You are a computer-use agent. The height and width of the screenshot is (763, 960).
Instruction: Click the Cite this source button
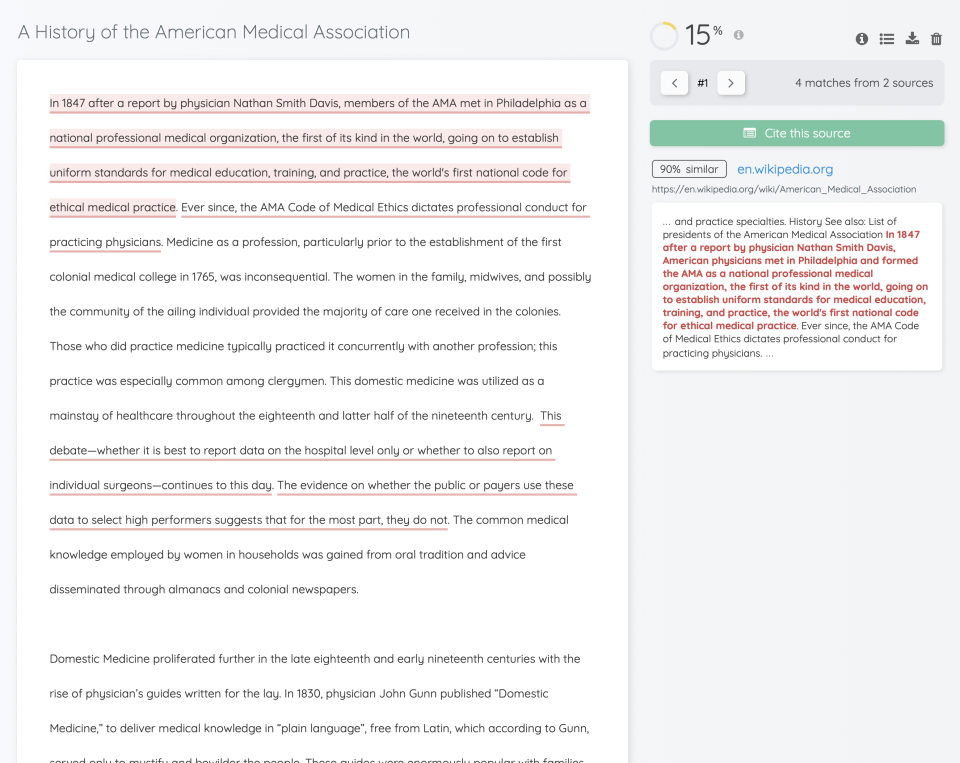pyautogui.click(x=796, y=133)
